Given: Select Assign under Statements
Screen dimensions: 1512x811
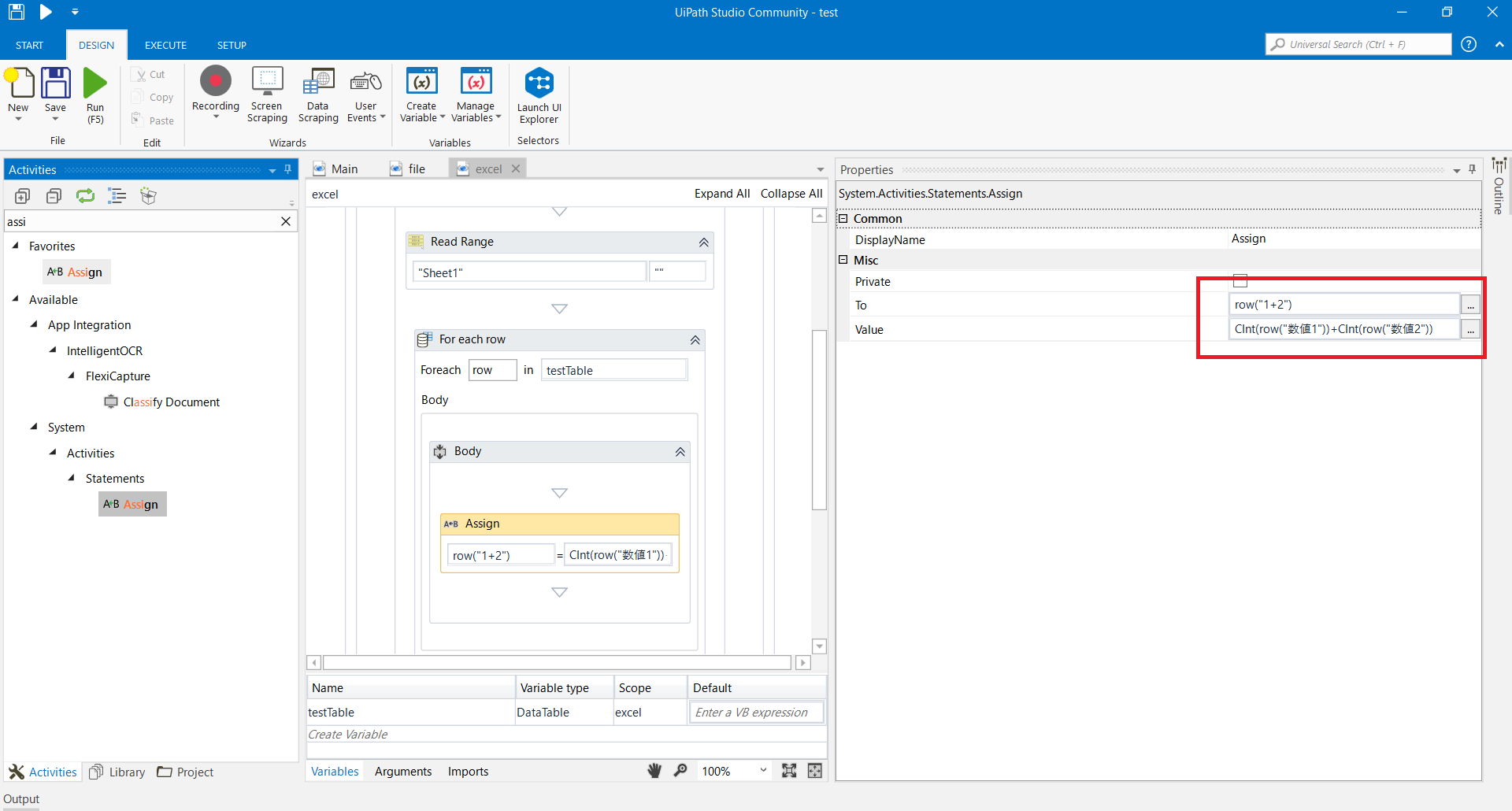Looking at the screenshot, I should (x=132, y=504).
